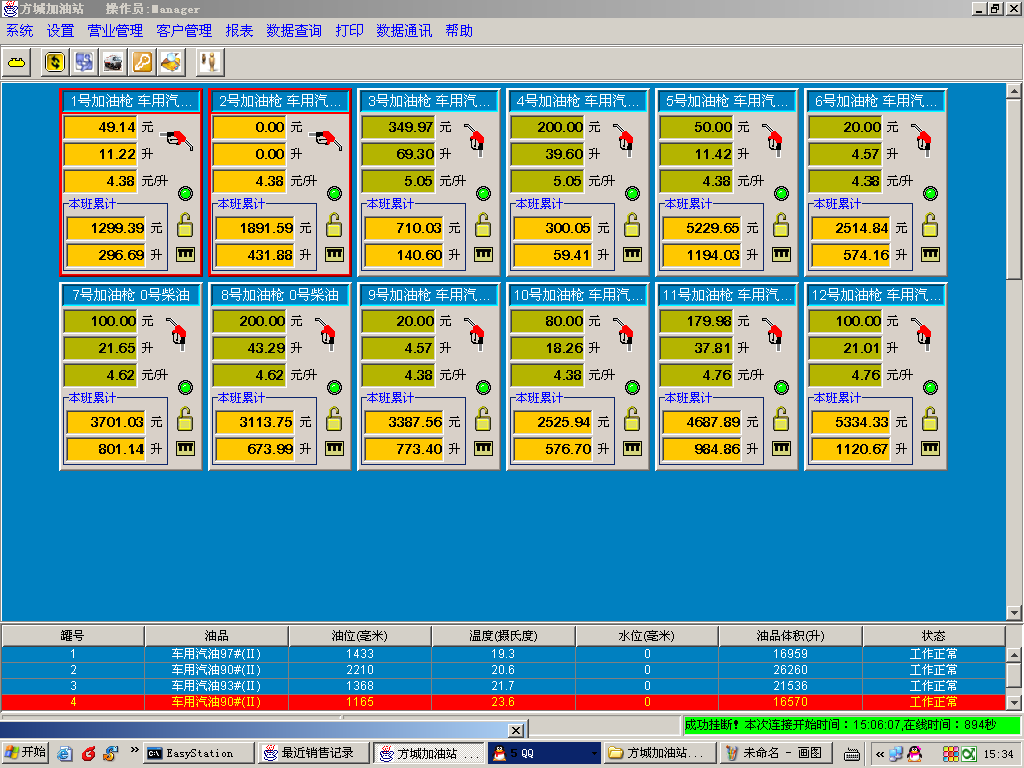Click green status light on pump 9

point(483,387)
